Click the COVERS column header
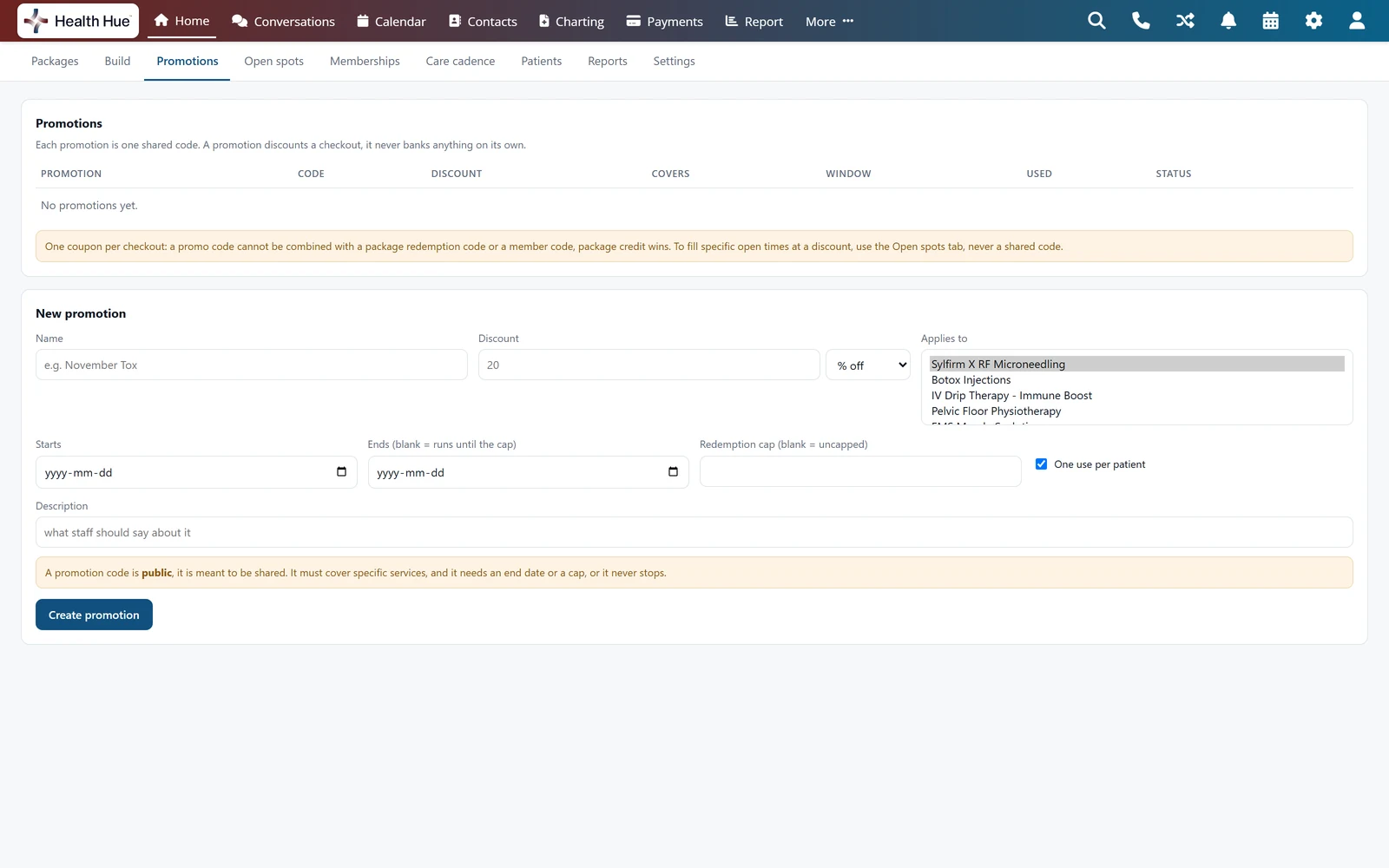 [x=670, y=174]
